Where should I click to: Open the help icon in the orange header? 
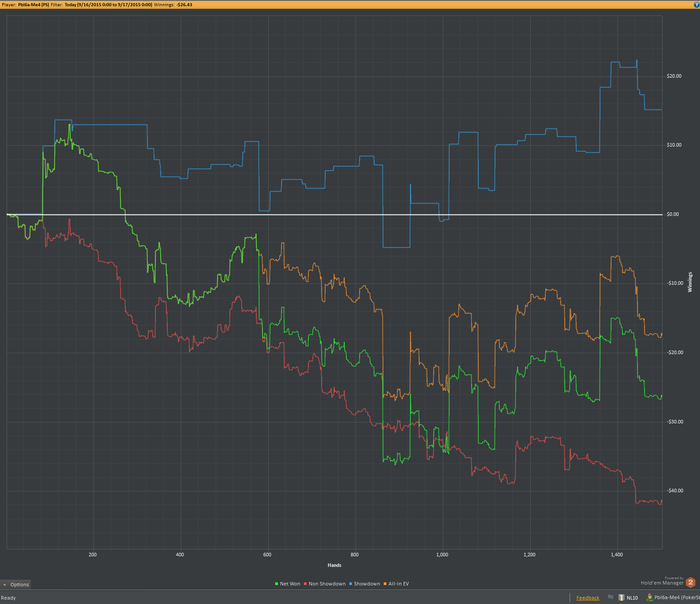pyautogui.click(x=697, y=4)
